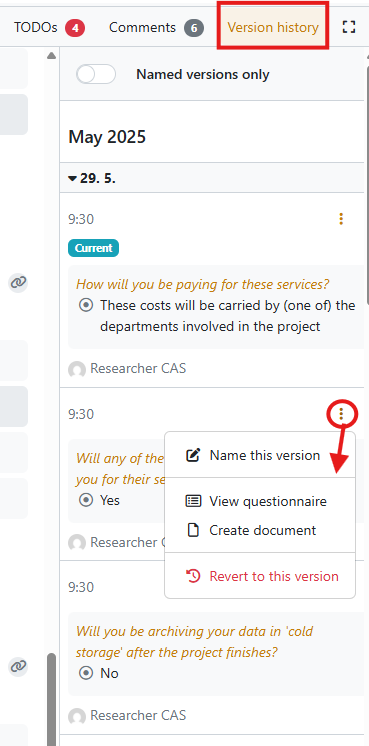Click the bottom link chain icon
Screen dimensions: 369x746
18,667
